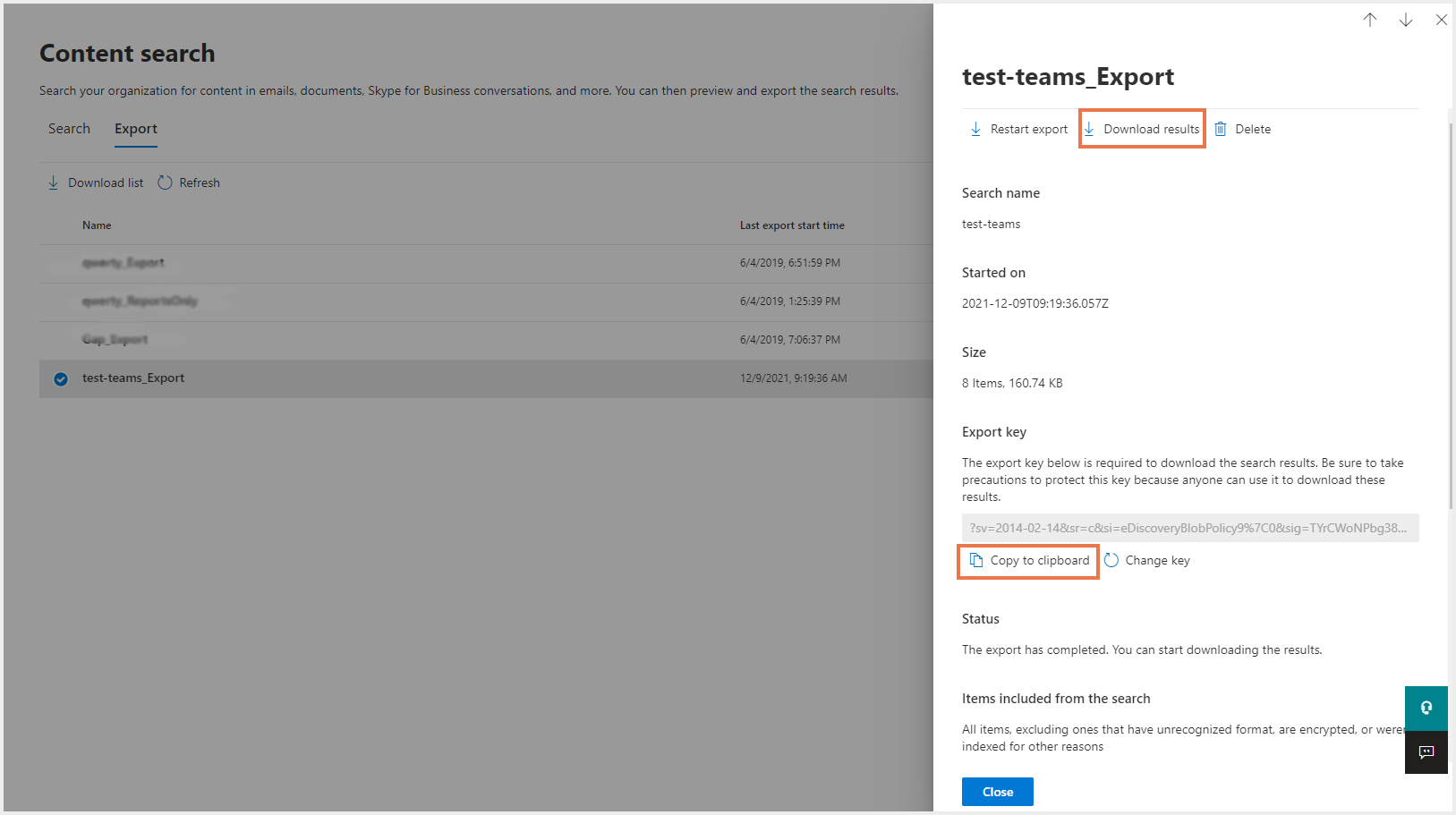Click the Download results button
This screenshot has width=1456, height=815.
[1142, 130]
